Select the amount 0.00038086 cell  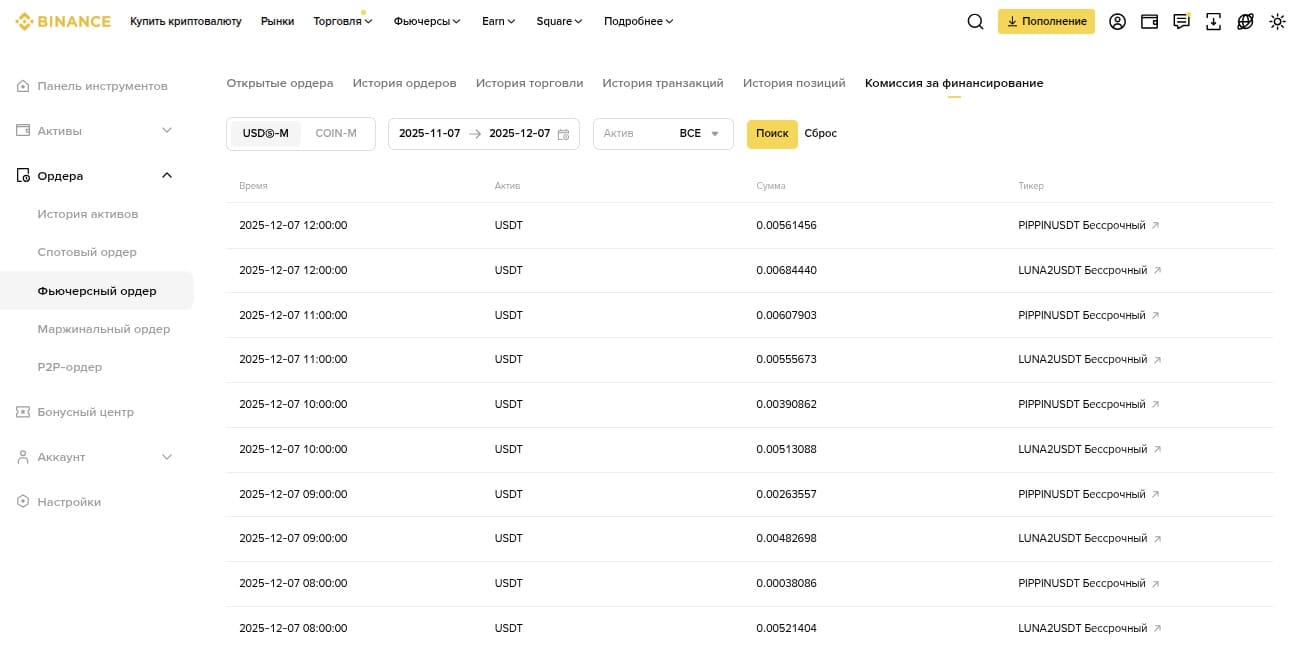(787, 584)
